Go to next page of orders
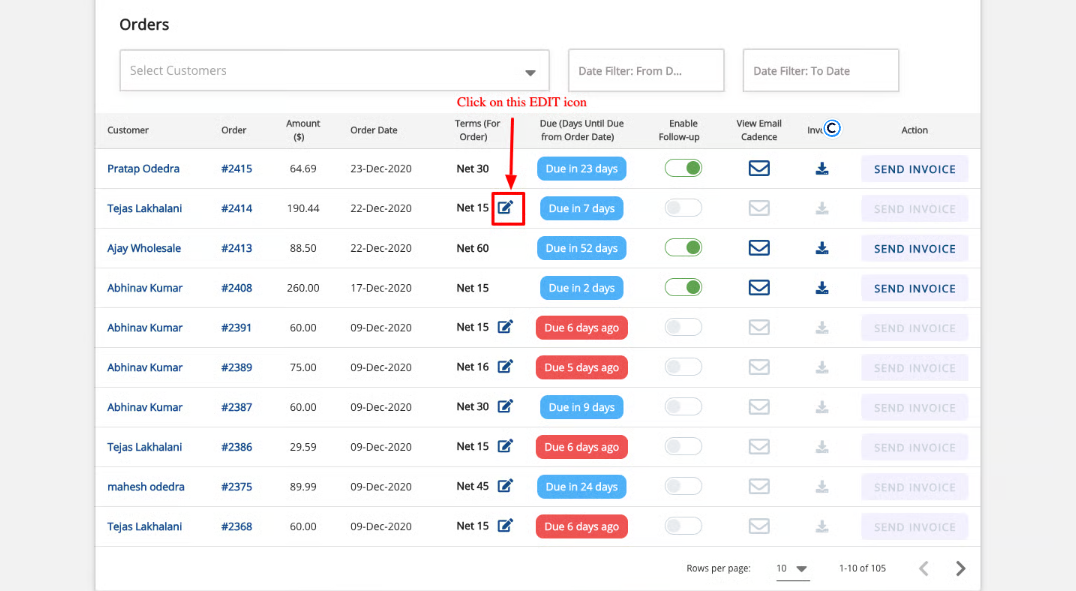This screenshot has width=1076, height=591. point(960,568)
